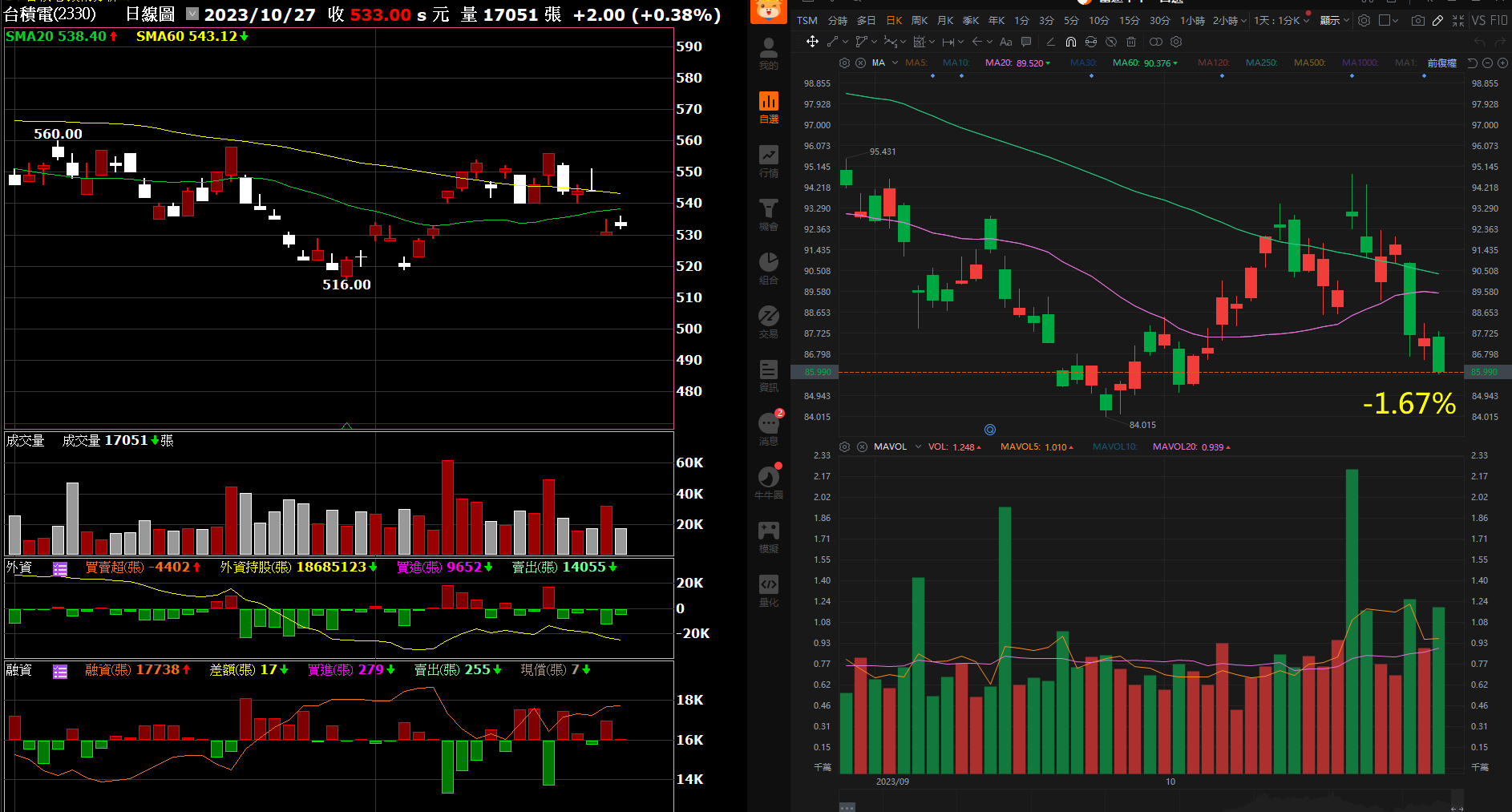The image size is (1512, 812).
Task: Select the polygon shape drawing tool
Action: (861, 42)
